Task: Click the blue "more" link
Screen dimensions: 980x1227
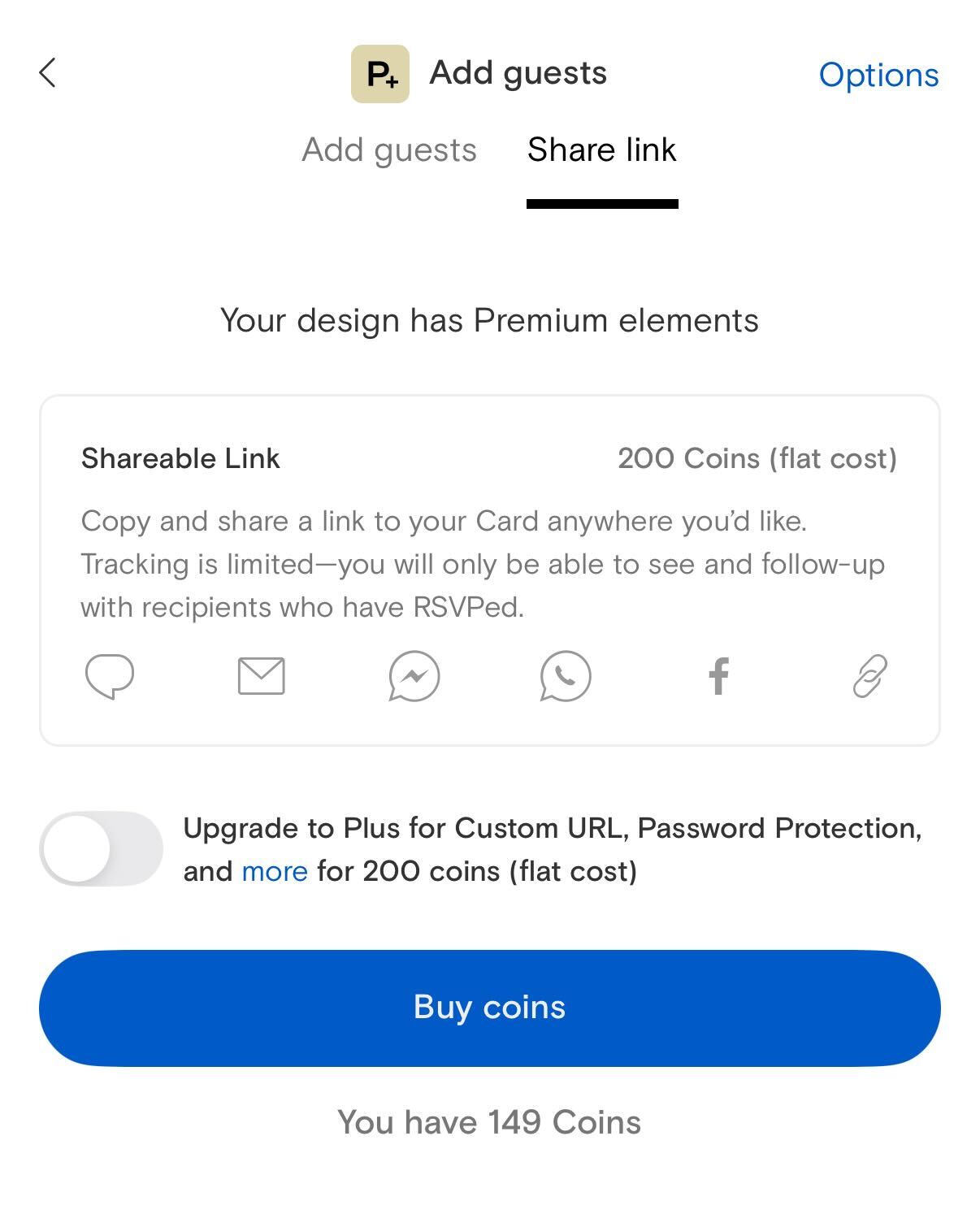Action: (x=275, y=871)
